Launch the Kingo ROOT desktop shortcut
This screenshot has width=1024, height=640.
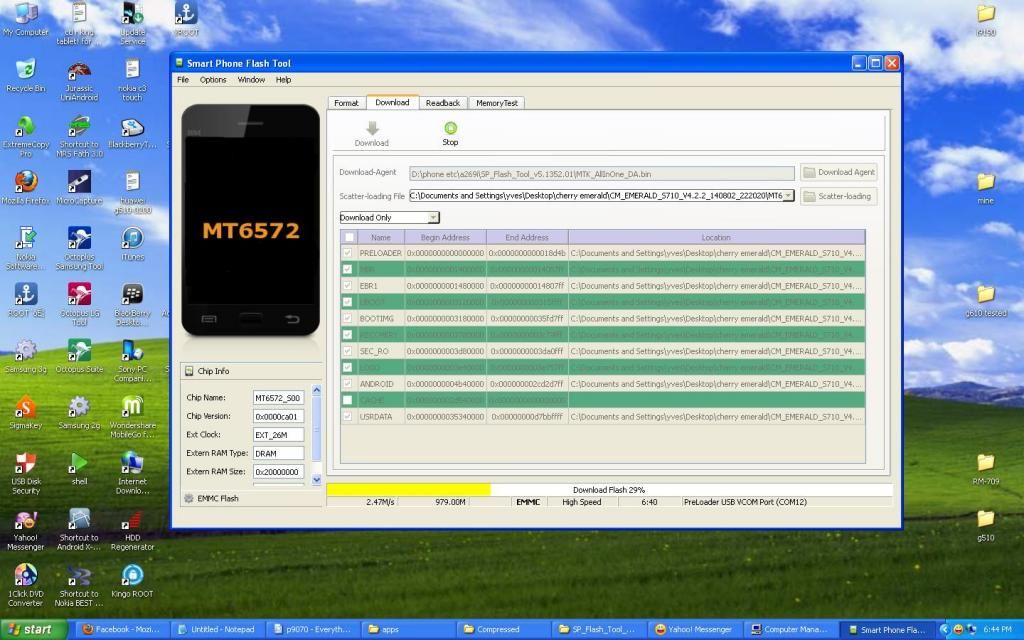pyautogui.click(x=132, y=576)
